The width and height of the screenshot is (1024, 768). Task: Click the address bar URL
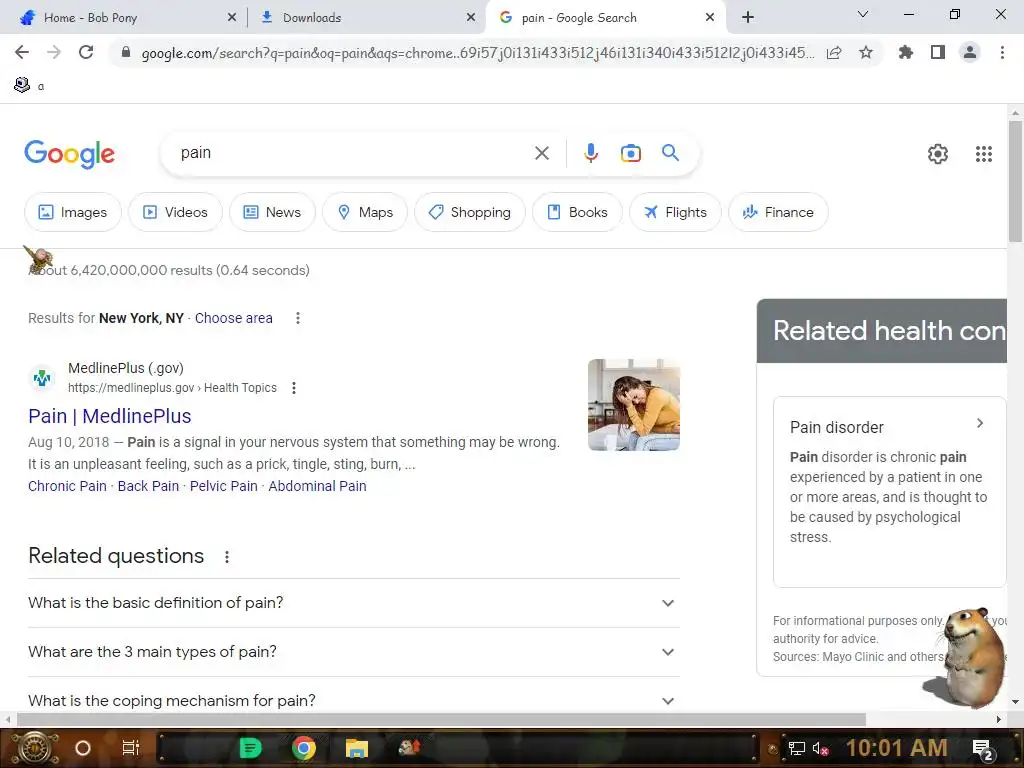(x=477, y=52)
